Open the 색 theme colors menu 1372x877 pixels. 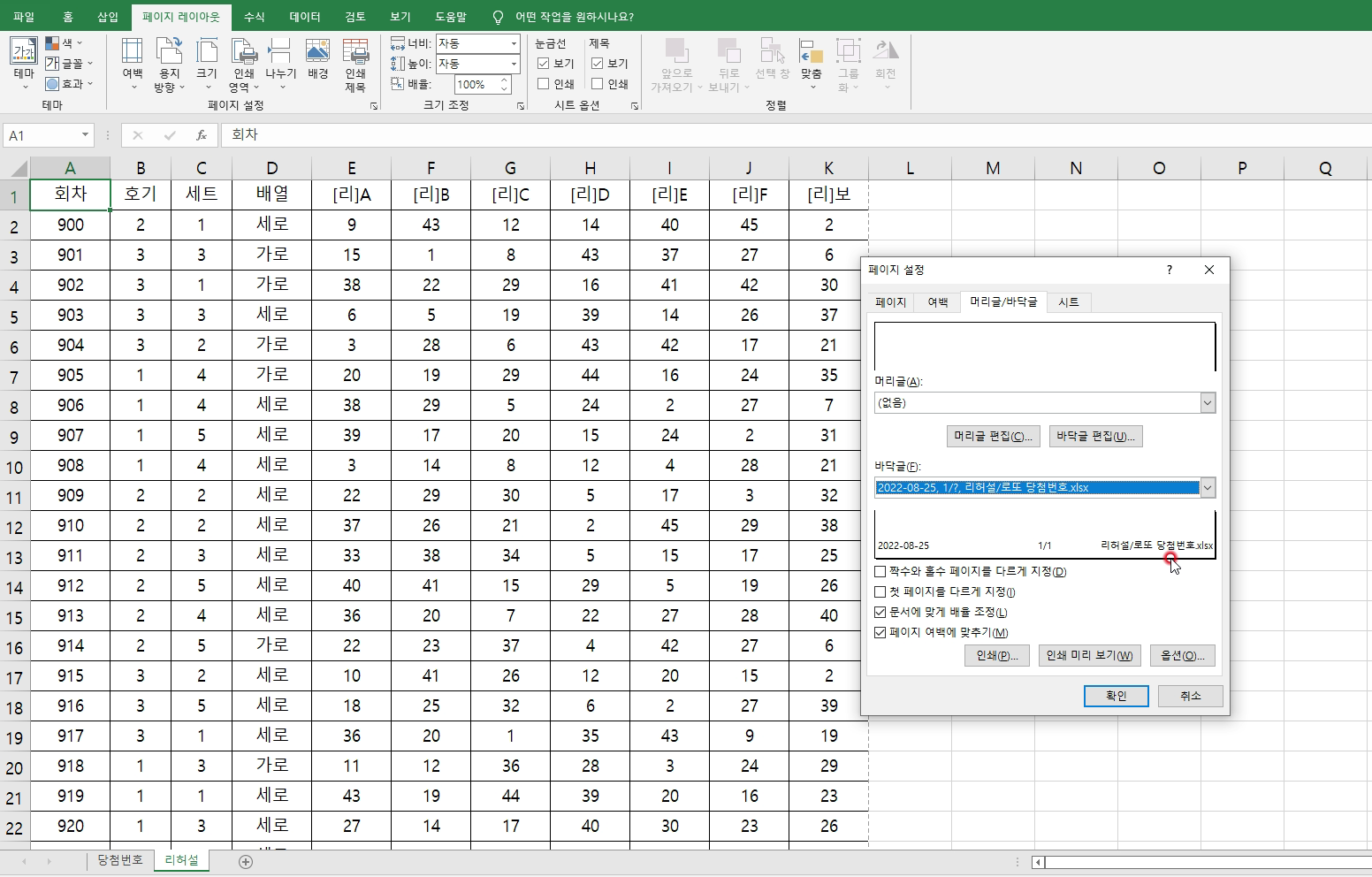point(64,42)
